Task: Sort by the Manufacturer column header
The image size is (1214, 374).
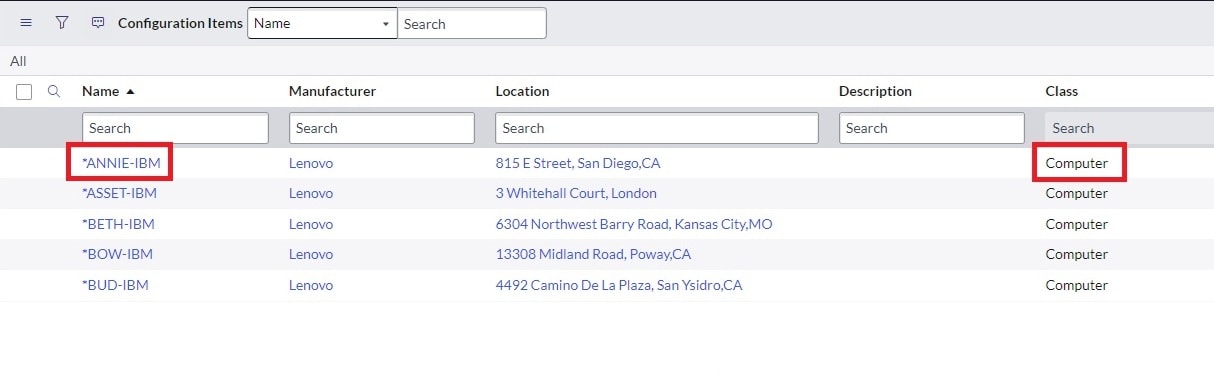Action: coord(332,91)
